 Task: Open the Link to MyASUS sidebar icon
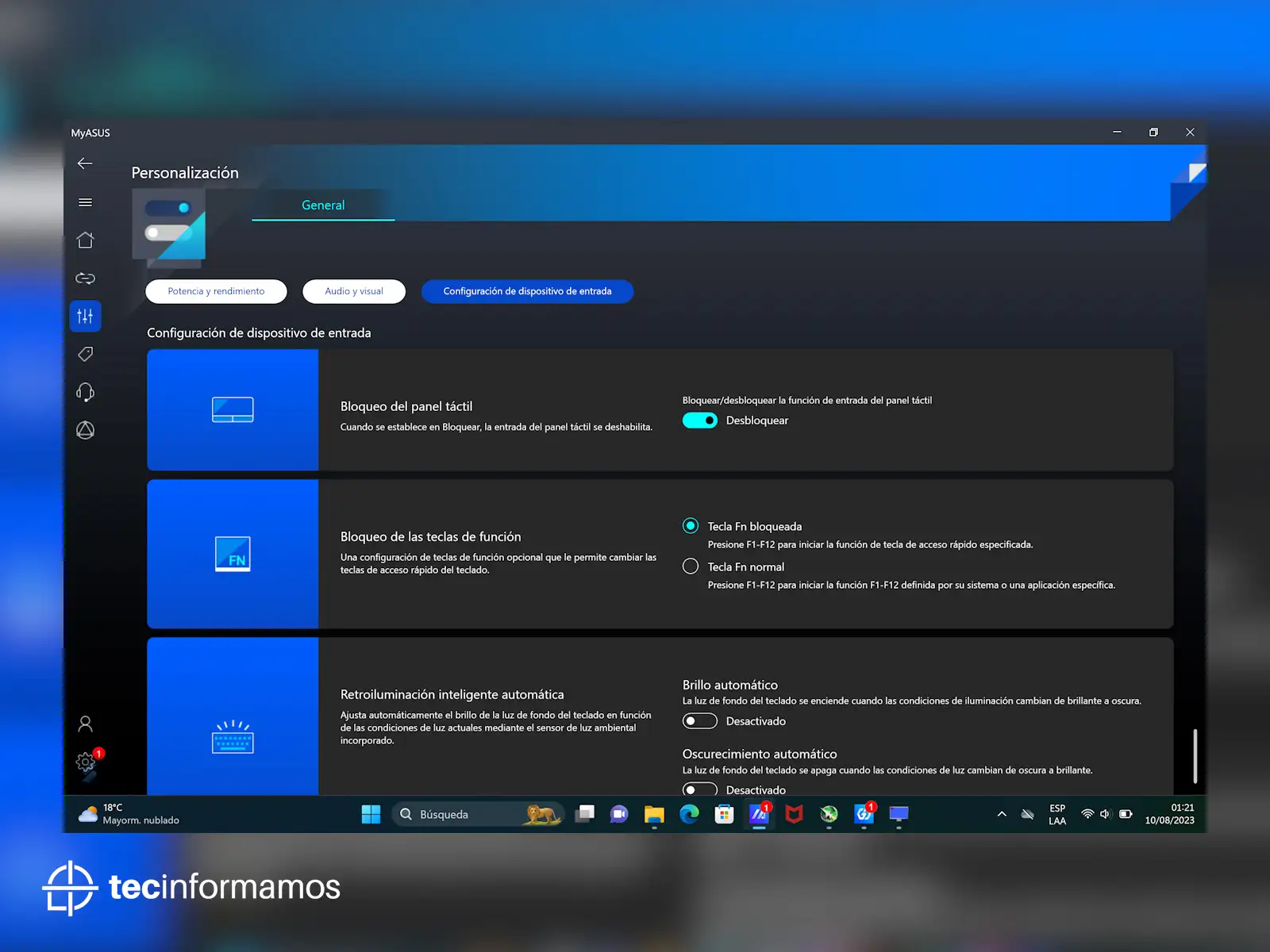pyautogui.click(x=85, y=278)
